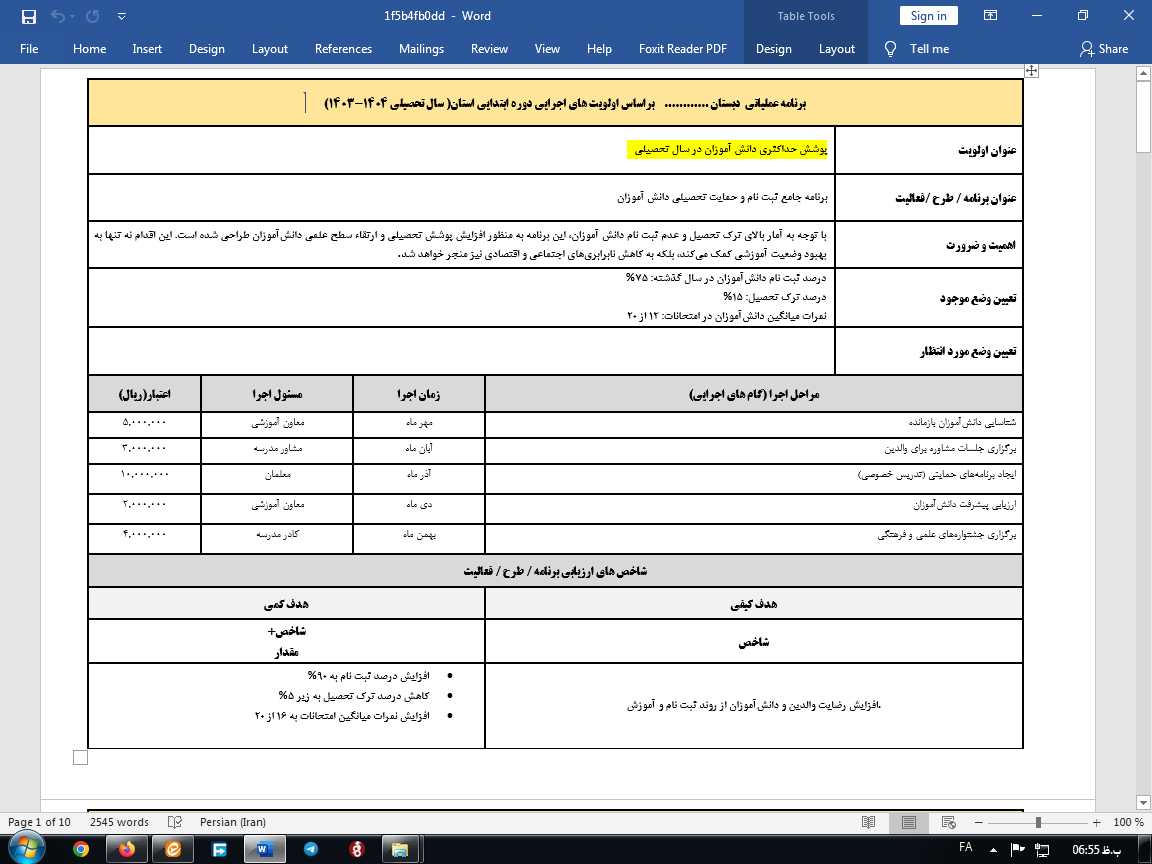This screenshot has width=1152, height=864.
Task: Click the vertical scrollbar up arrow
Action: 1143,73
